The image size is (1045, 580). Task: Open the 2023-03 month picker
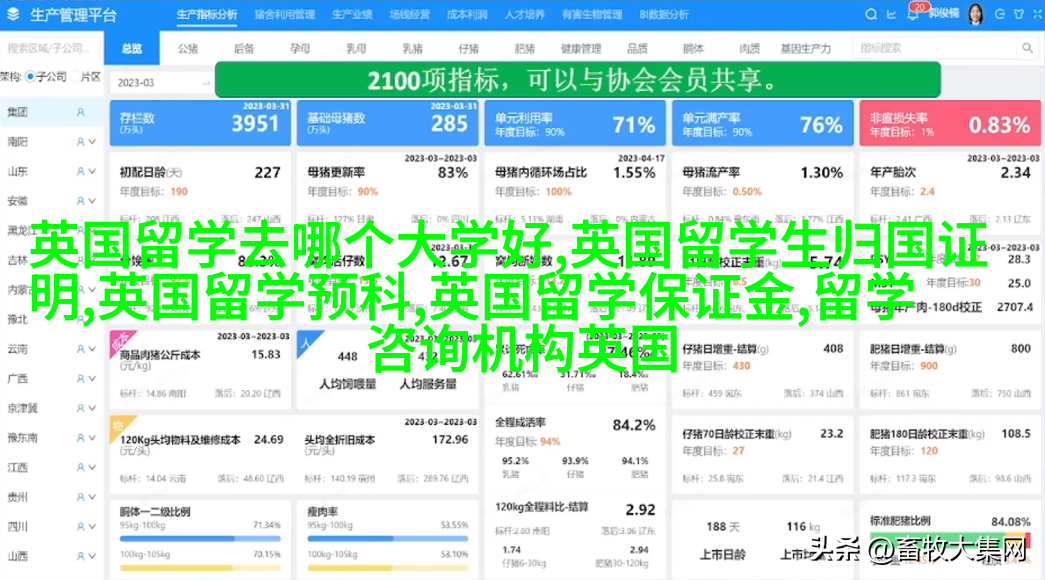pyautogui.click(x=161, y=83)
